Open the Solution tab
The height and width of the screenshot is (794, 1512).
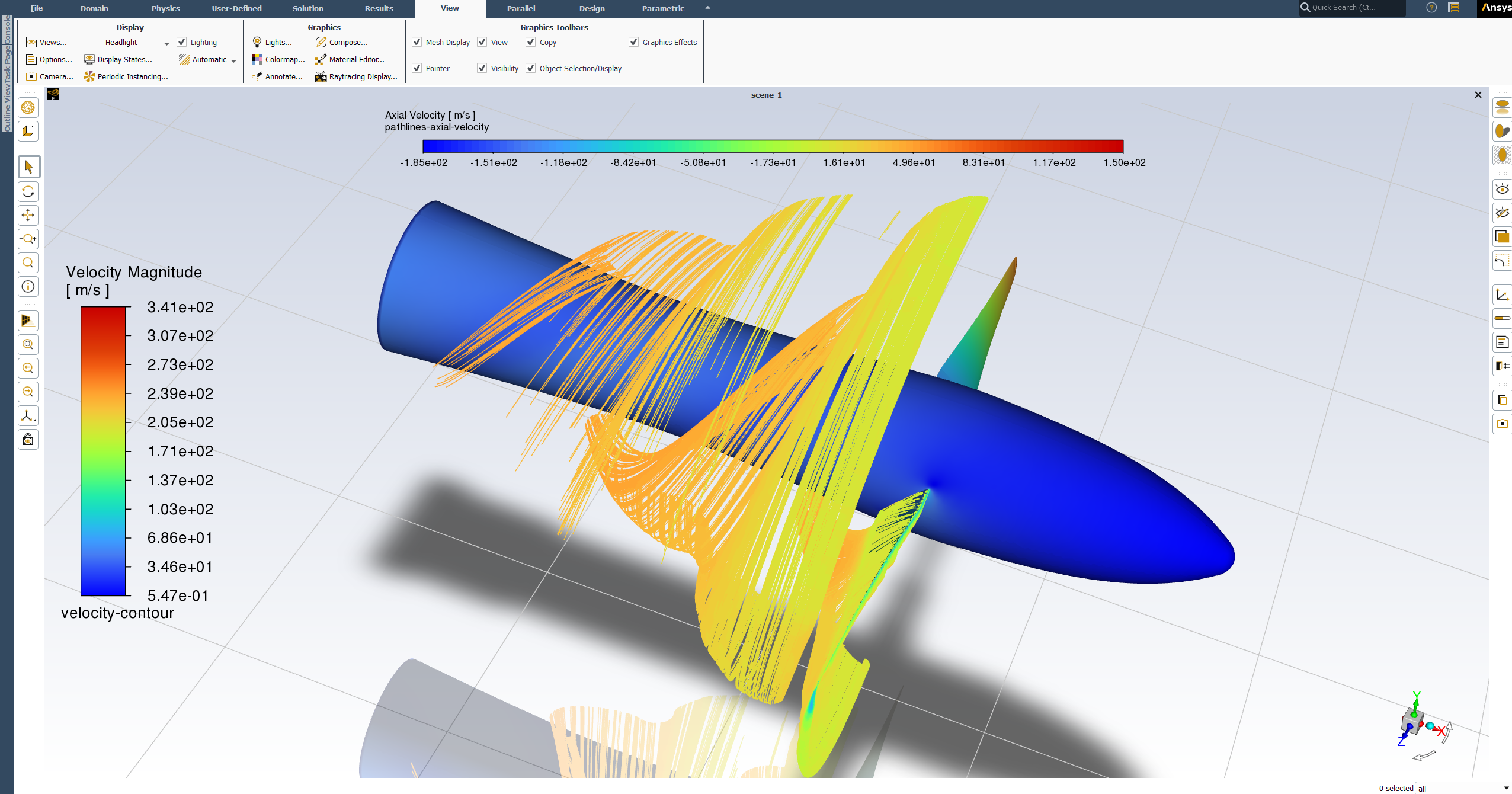(x=307, y=8)
